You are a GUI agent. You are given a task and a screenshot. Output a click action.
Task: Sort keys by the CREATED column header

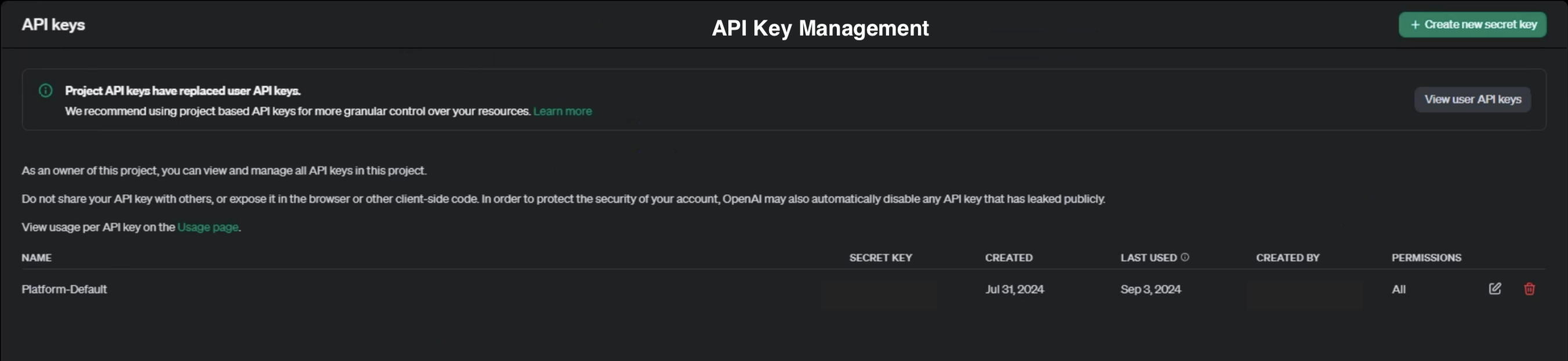(x=1008, y=258)
